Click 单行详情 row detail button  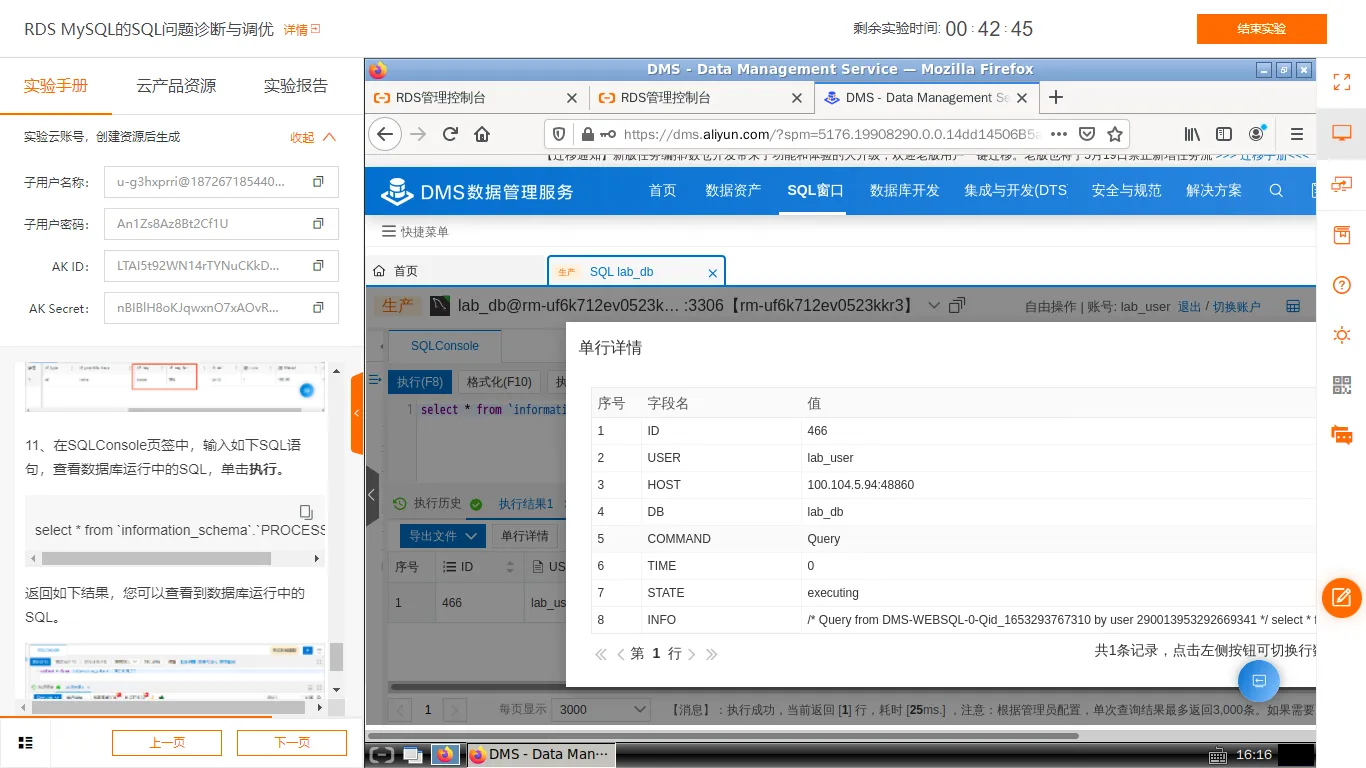click(525, 536)
